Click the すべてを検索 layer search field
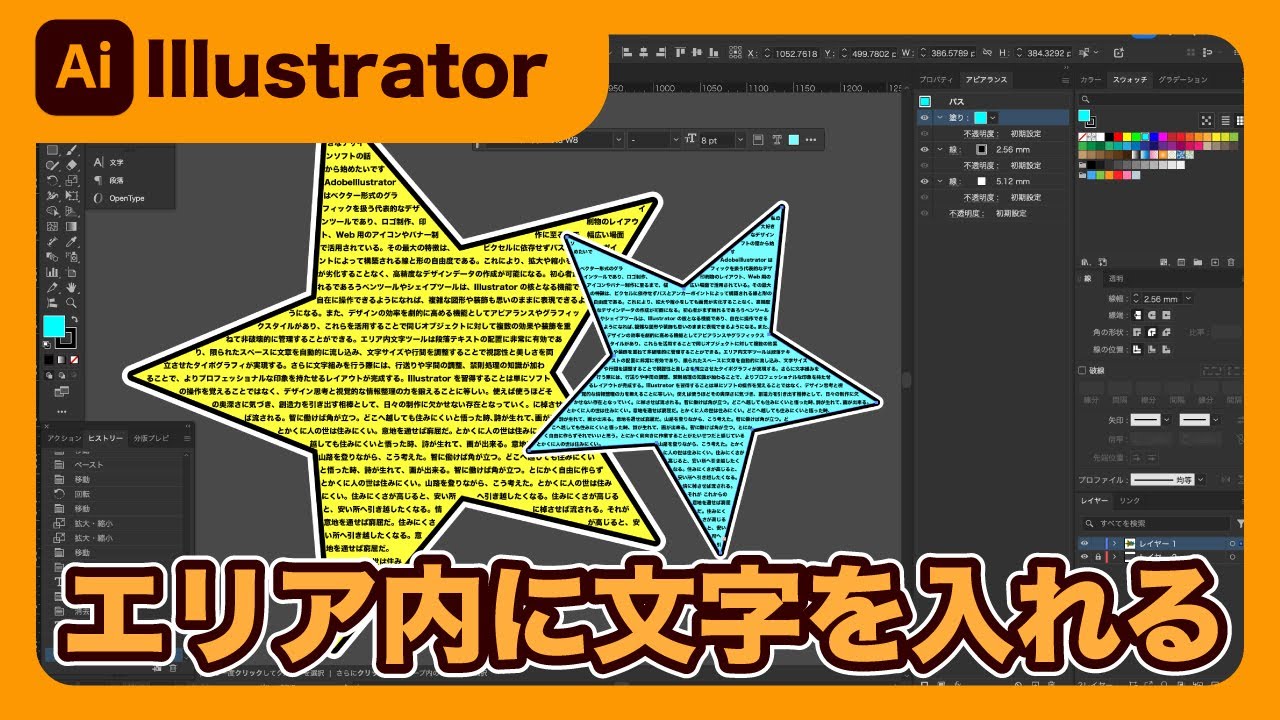The image size is (1280, 720). [x=1155, y=524]
